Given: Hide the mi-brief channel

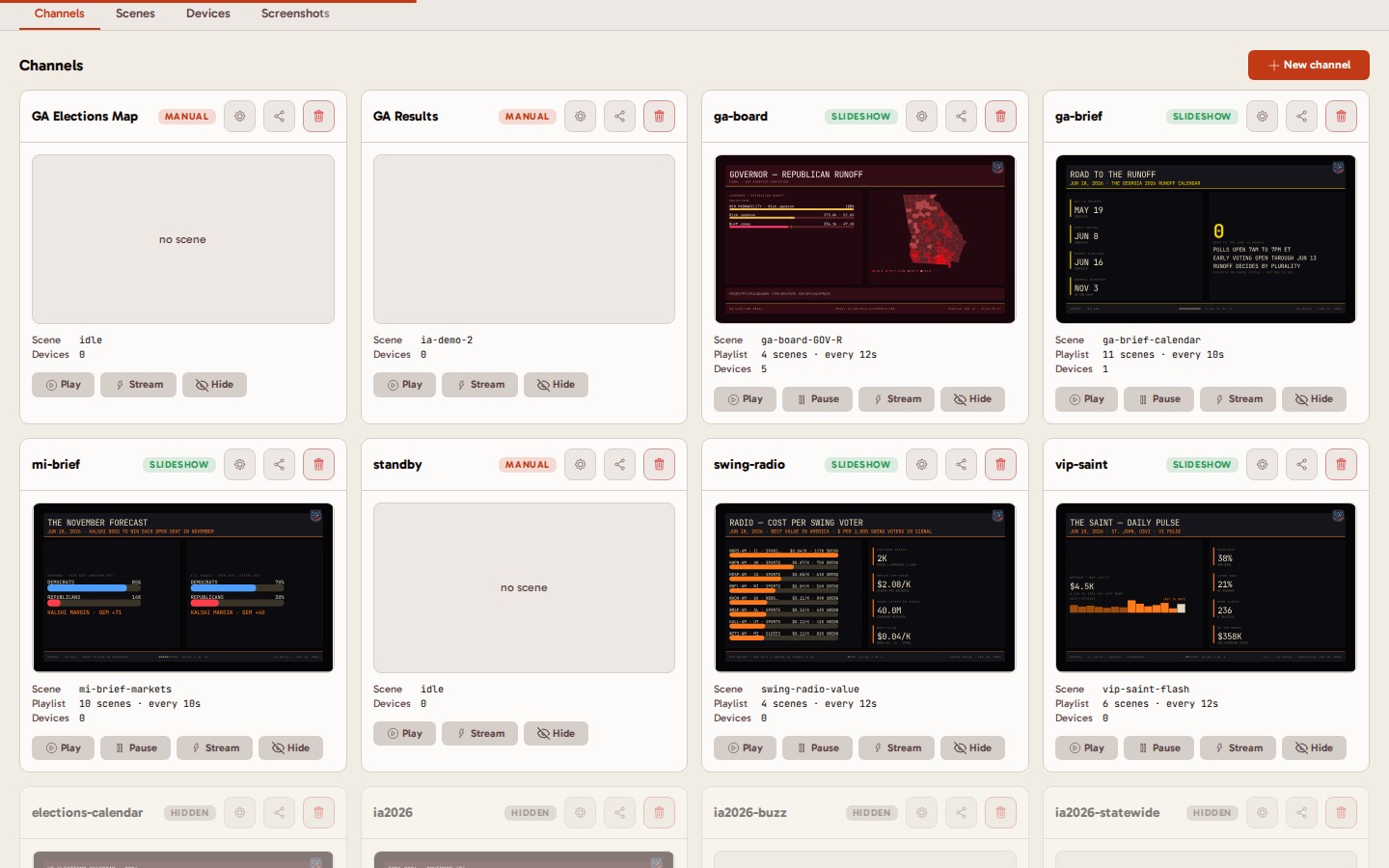Looking at the screenshot, I should tap(290, 748).
